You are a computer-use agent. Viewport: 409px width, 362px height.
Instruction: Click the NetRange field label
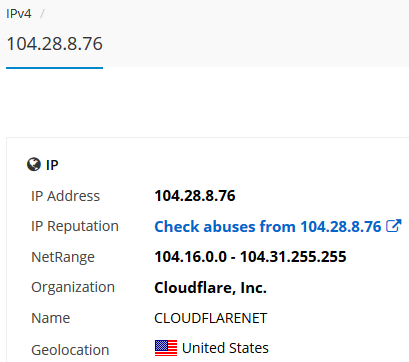63,257
